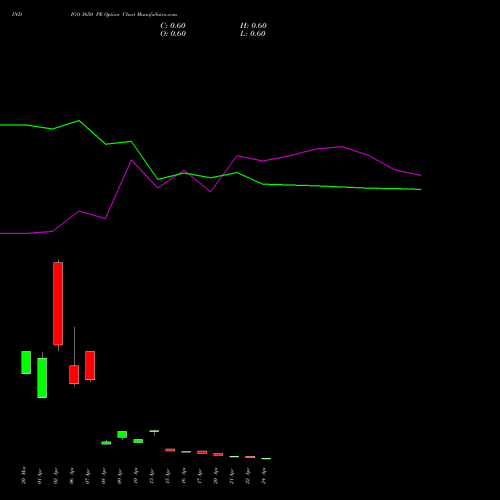Screen dimensions: 500x500
Task: Click the 'C: 0.60' close value
Action: click(x=173, y=26)
